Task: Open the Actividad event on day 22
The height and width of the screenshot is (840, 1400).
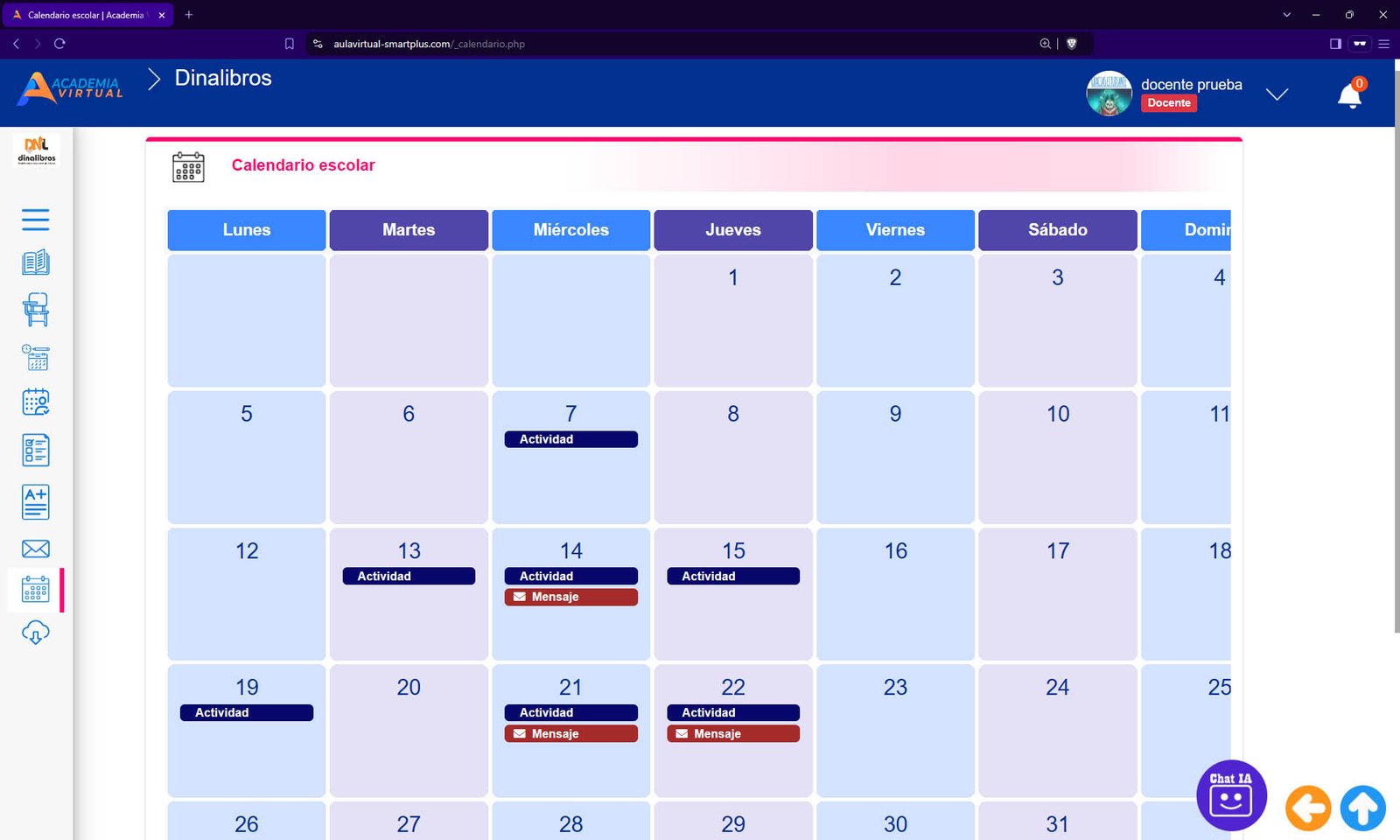Action: click(733, 712)
